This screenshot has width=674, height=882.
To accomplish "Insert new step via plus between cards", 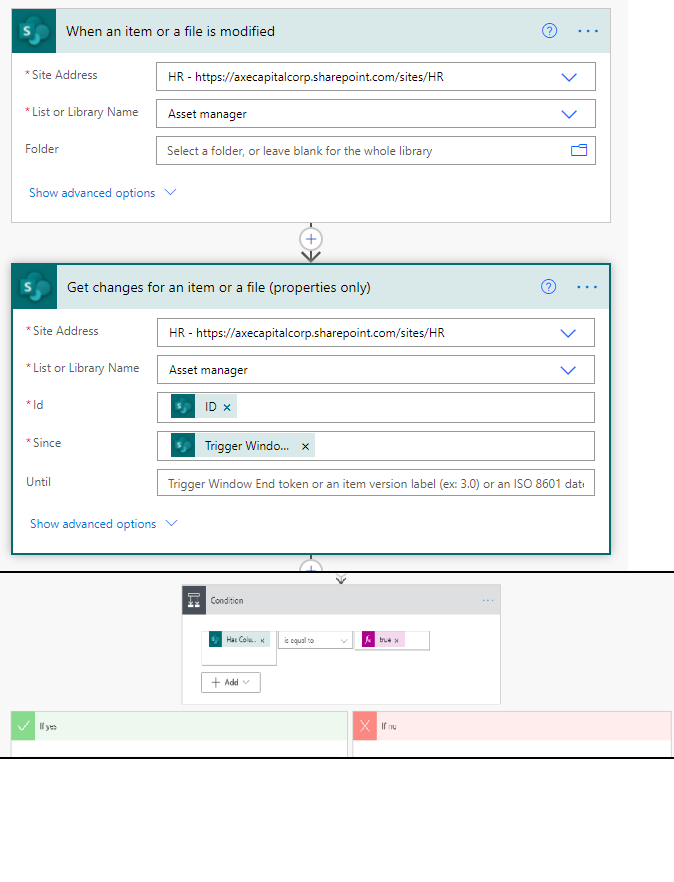I will [311, 239].
